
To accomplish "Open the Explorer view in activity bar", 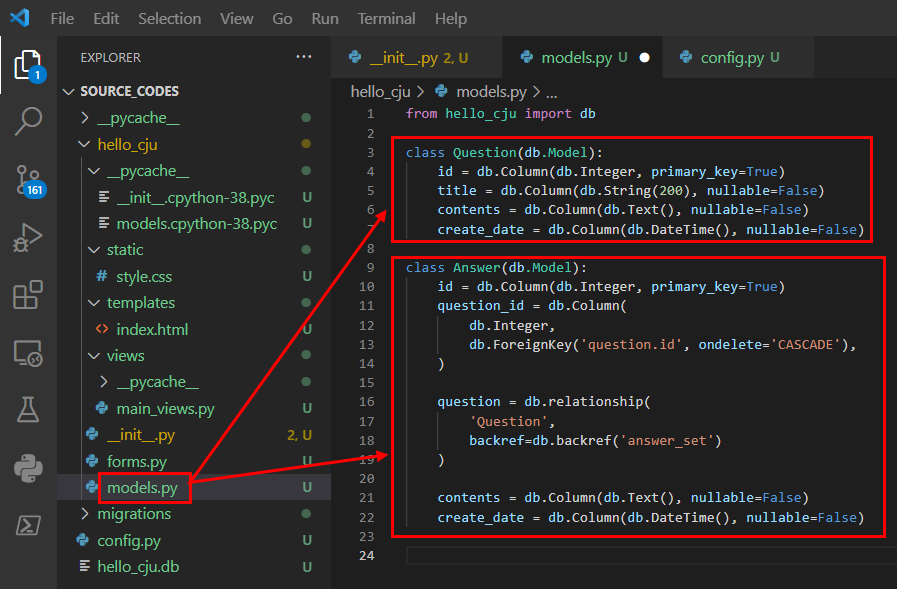I will [28, 65].
